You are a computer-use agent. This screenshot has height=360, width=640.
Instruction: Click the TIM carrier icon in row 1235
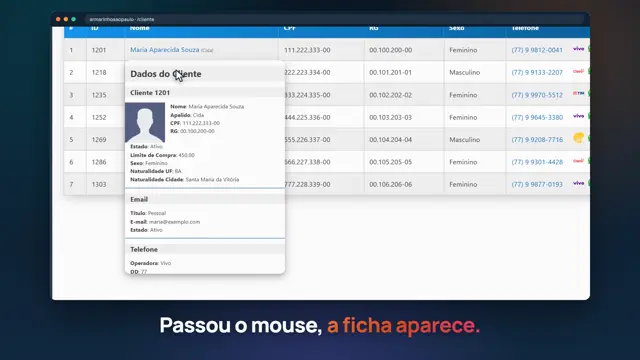coord(578,93)
